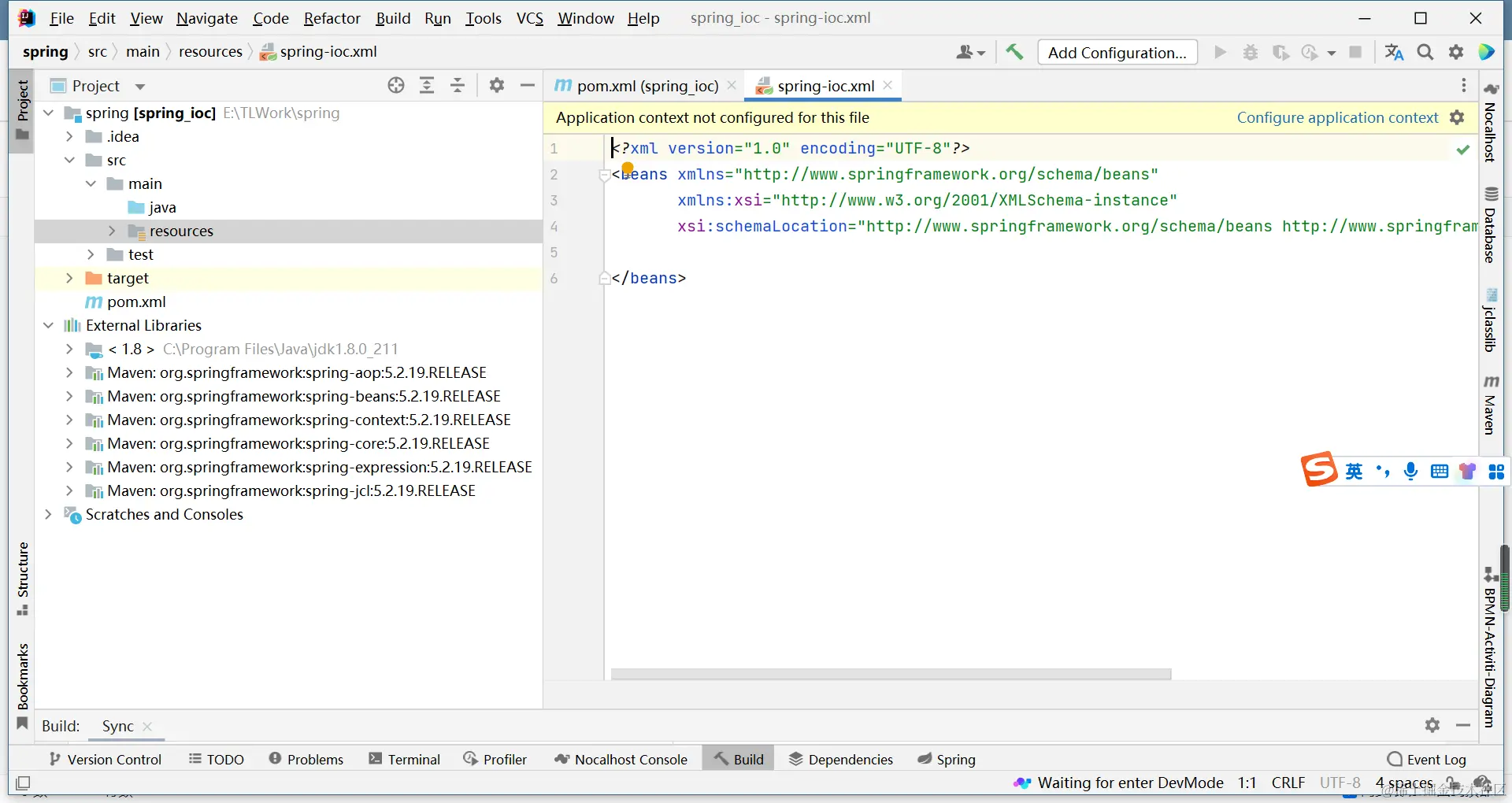This screenshot has width=1512, height=803.
Task: Click the editor horizontal scrollbar
Action: coord(890,674)
